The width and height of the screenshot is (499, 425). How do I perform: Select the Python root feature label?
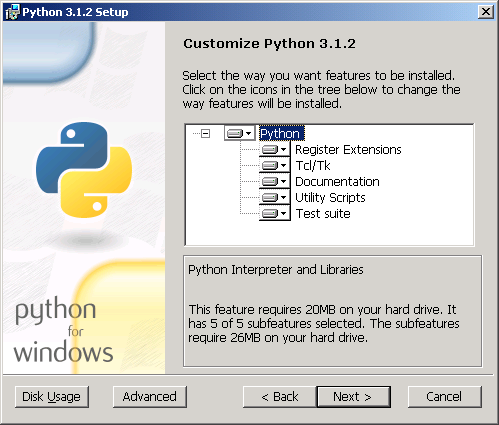[x=282, y=134]
